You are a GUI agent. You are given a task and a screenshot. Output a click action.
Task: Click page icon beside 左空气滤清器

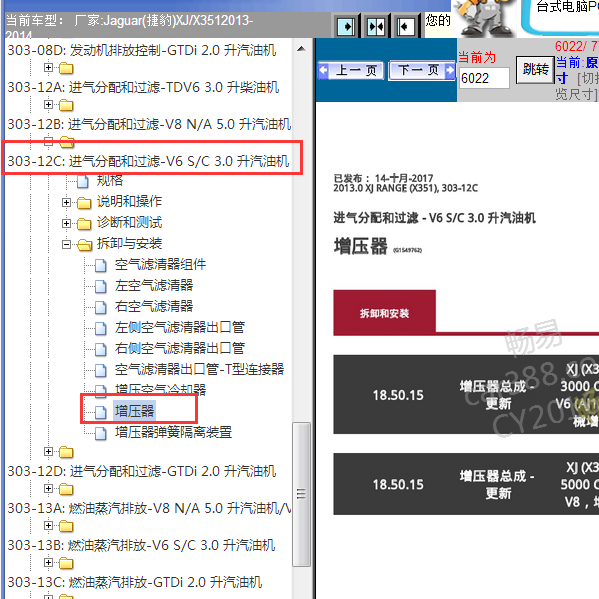click(101, 286)
